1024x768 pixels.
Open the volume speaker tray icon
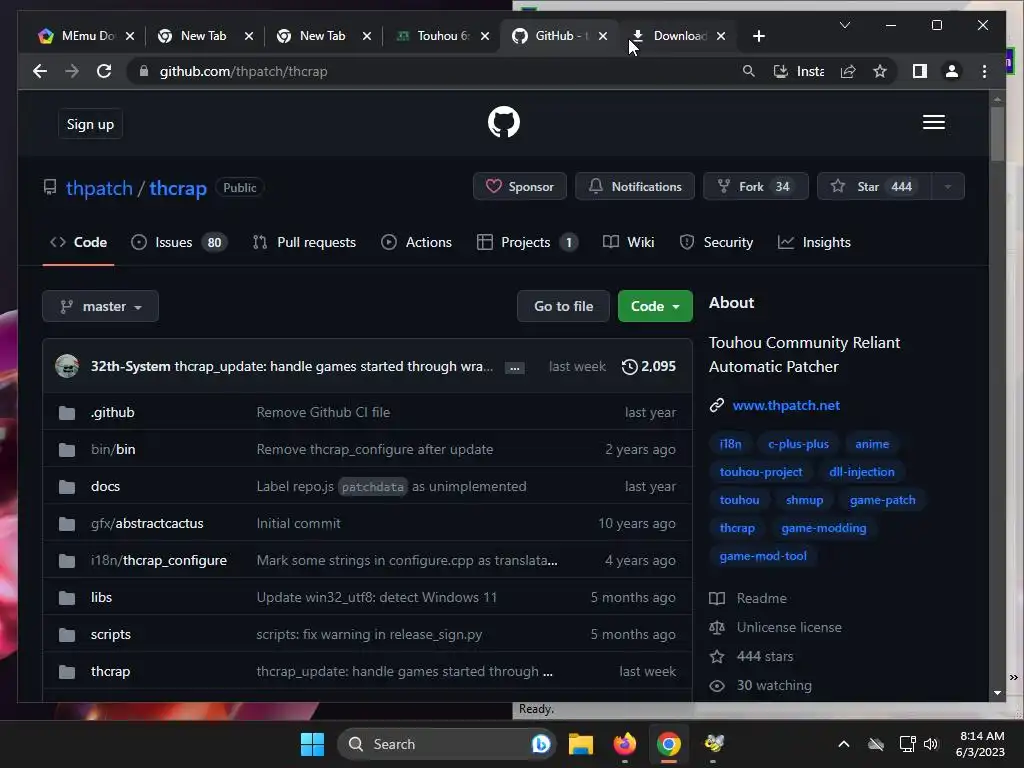[x=931, y=744]
